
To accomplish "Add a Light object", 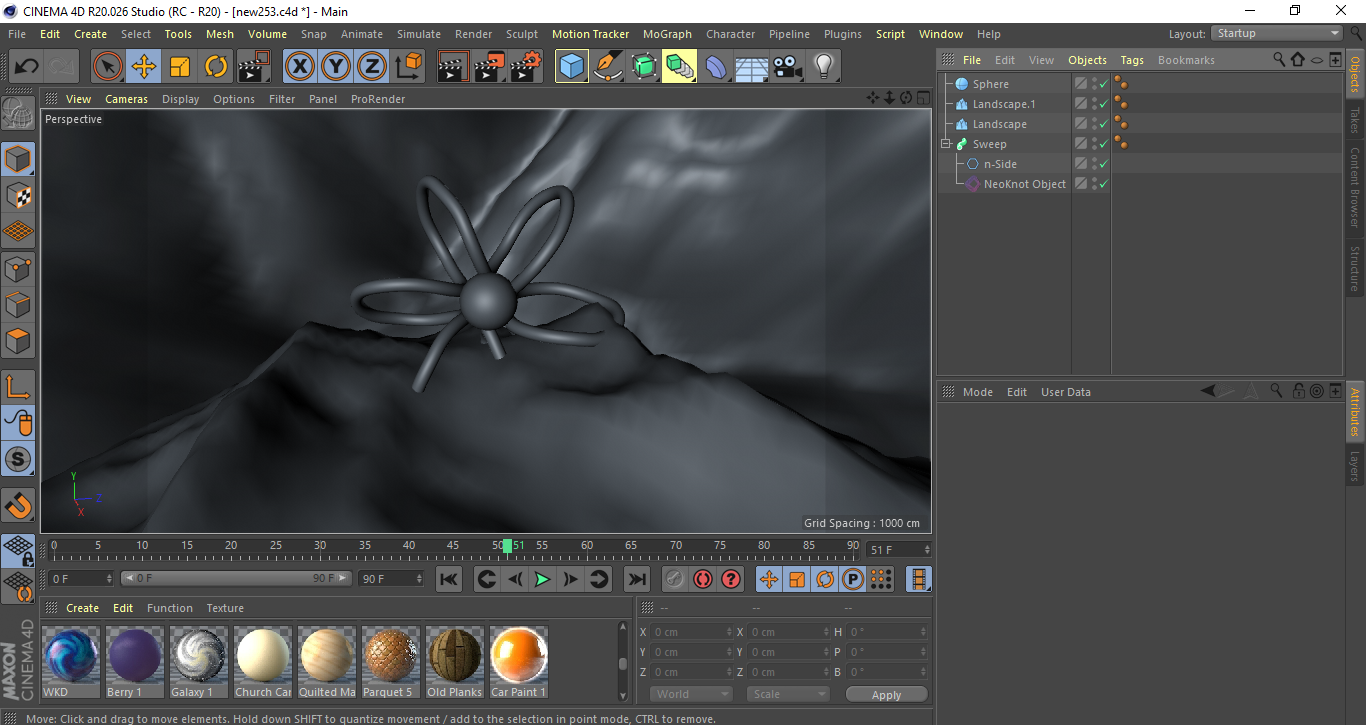I will pyautogui.click(x=823, y=67).
